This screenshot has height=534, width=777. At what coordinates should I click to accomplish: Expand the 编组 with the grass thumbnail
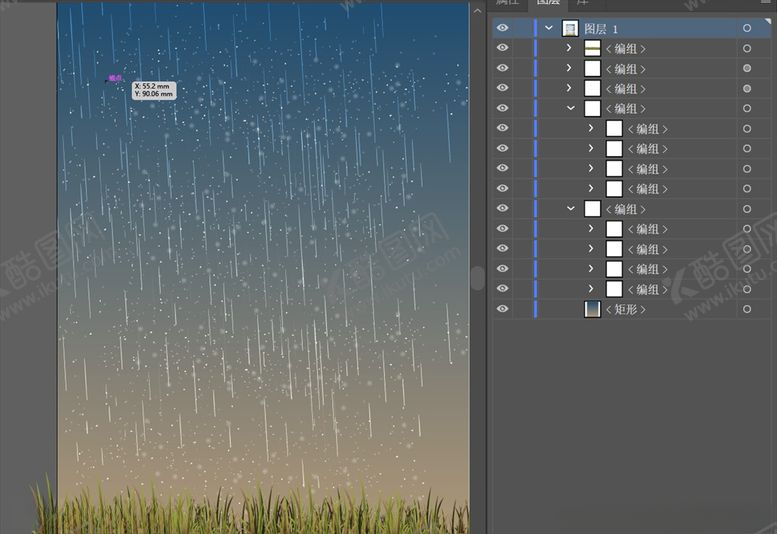pyautogui.click(x=569, y=49)
